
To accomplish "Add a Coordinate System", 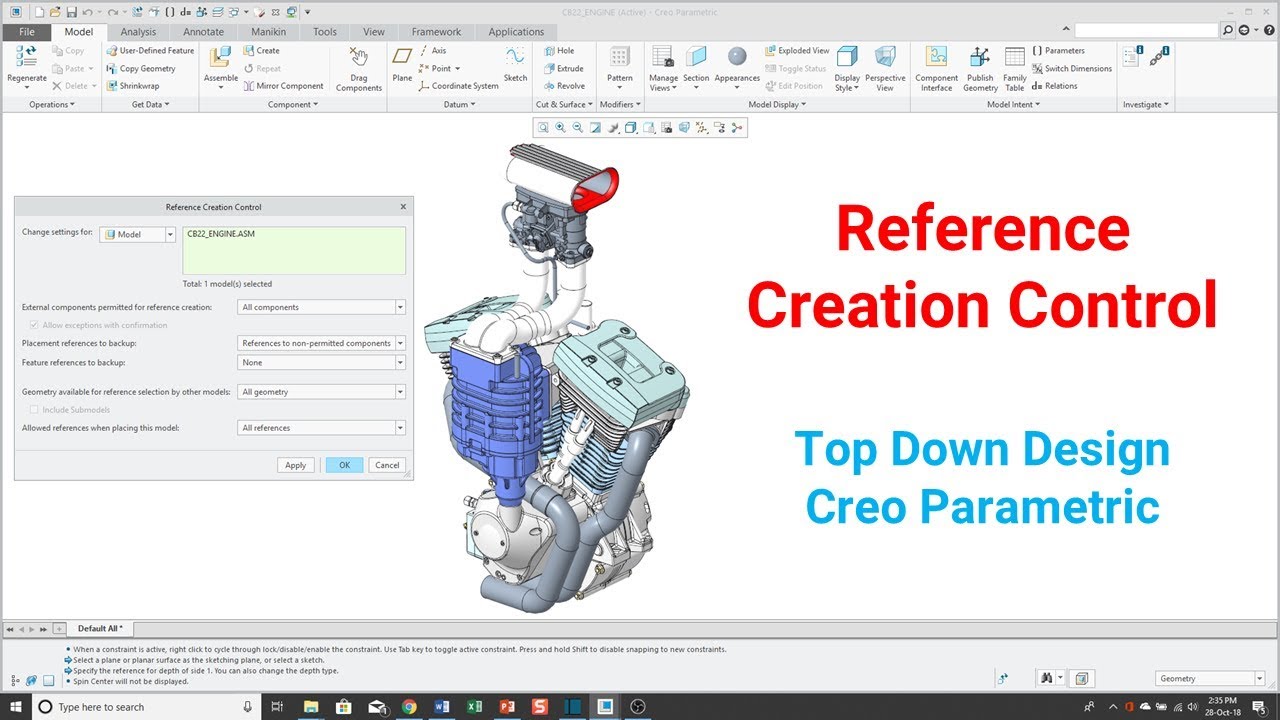I will pos(458,86).
